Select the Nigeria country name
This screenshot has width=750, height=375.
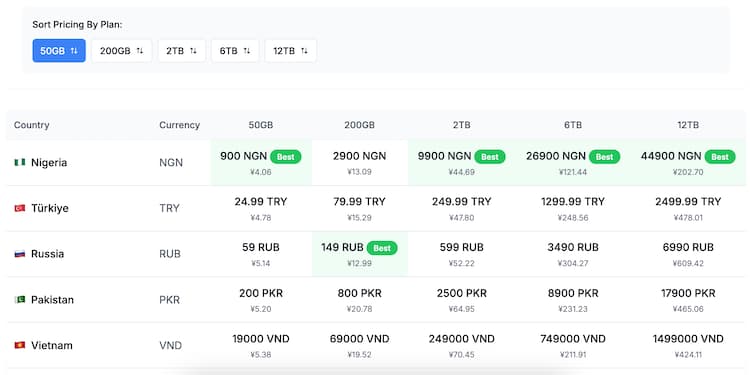[x=49, y=163]
